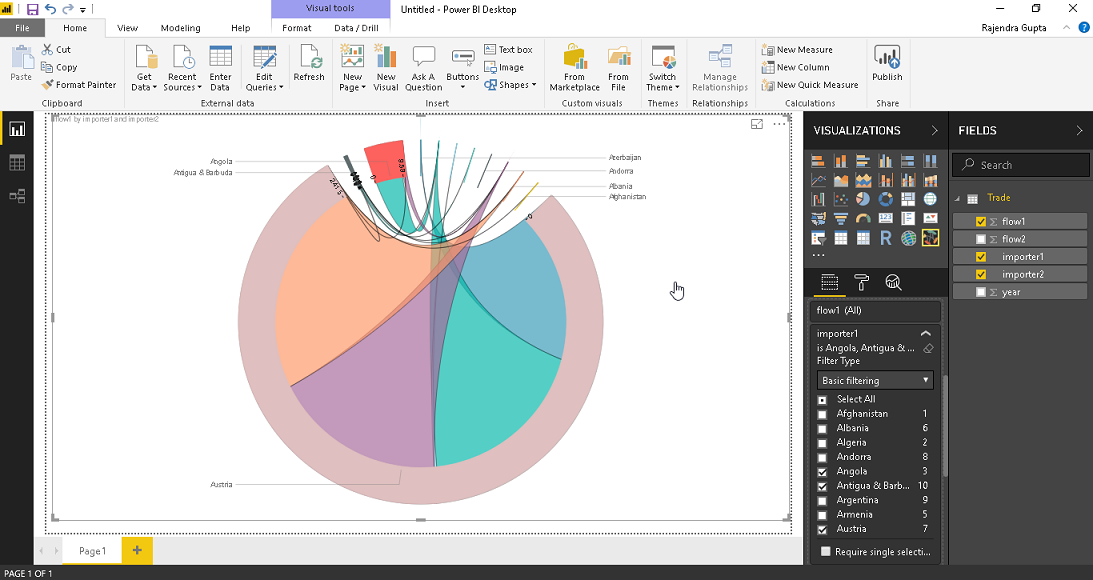Add a new page with plus button
The width and height of the screenshot is (1093, 580).
137,551
